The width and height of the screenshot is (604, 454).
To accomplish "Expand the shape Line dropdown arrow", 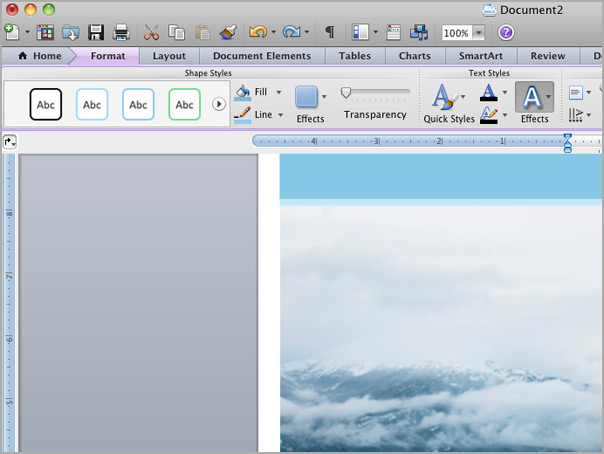I will point(280,115).
